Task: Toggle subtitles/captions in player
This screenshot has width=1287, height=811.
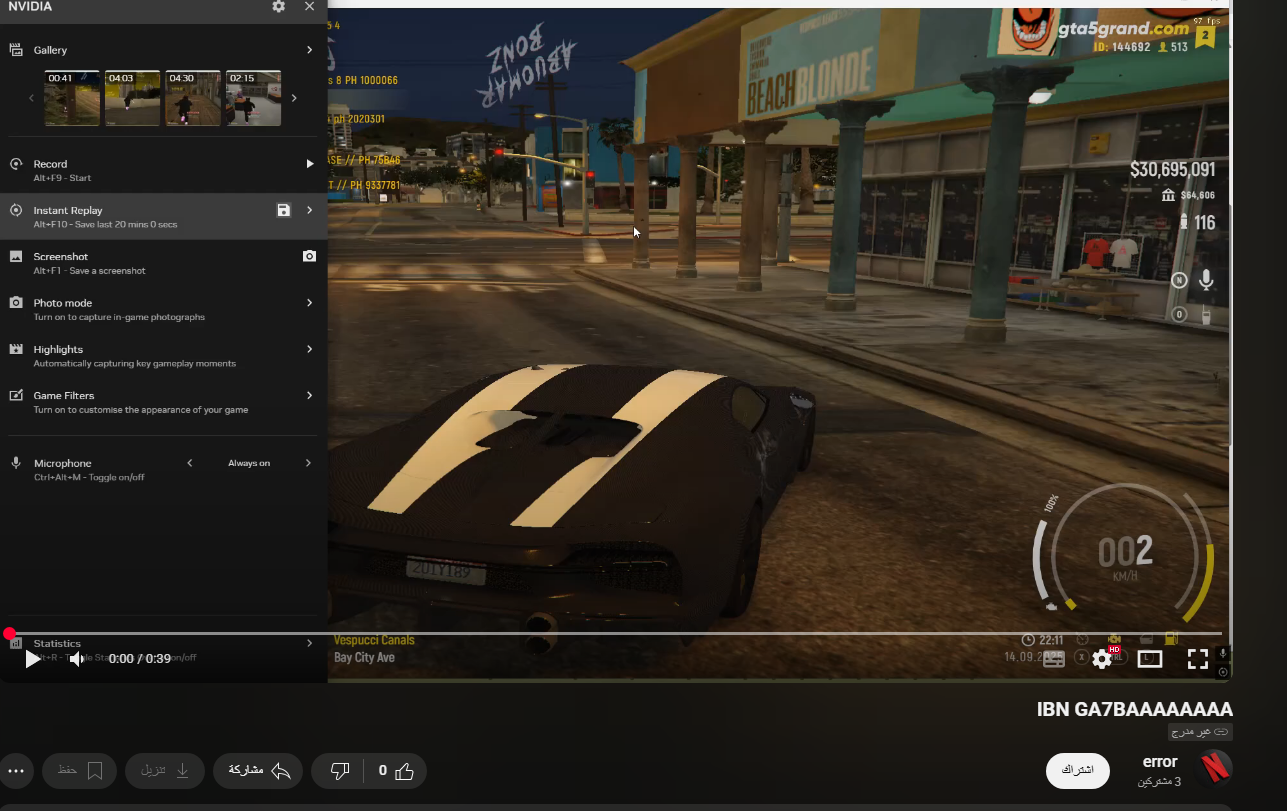Action: click(1054, 659)
